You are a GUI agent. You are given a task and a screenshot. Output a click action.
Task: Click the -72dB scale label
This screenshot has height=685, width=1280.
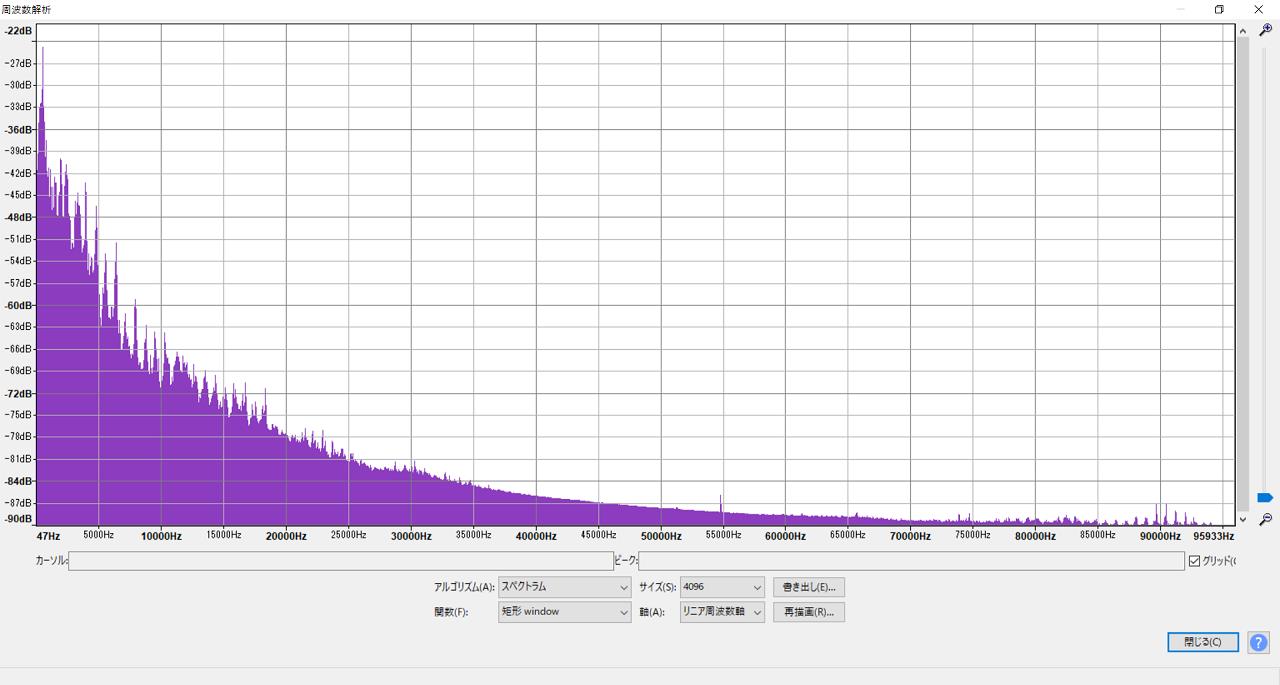coord(18,393)
